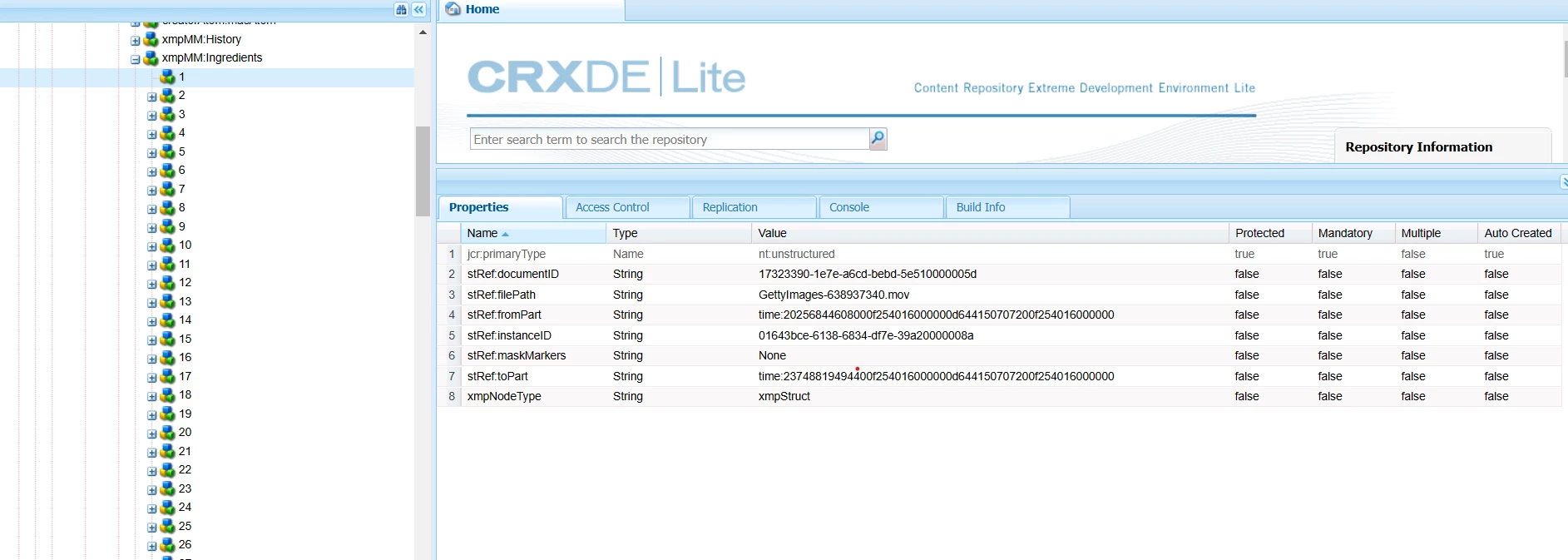
Task: Click the stRef:maskMarkers value None
Action: (772, 355)
